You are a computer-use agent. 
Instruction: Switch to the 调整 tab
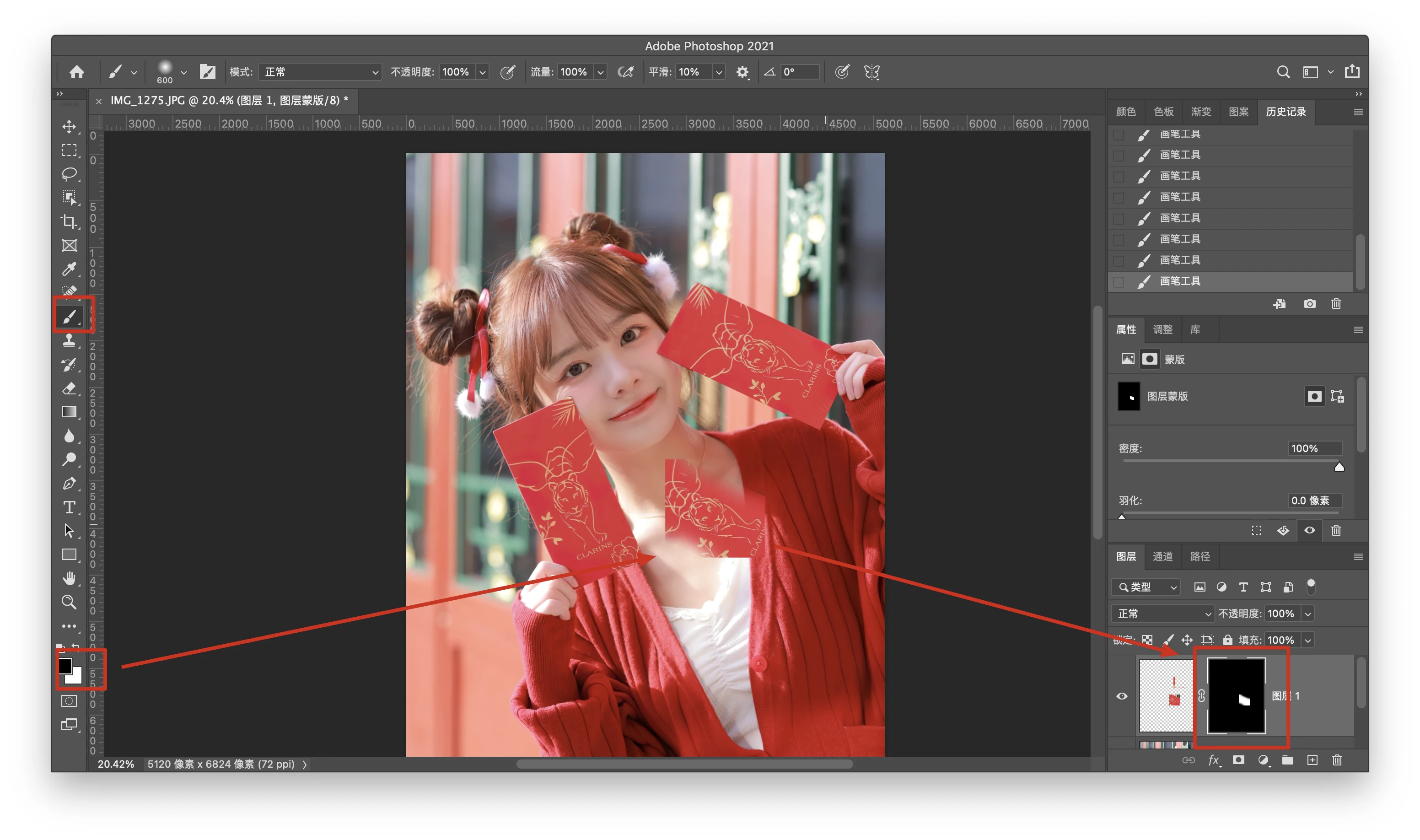[x=1162, y=329]
